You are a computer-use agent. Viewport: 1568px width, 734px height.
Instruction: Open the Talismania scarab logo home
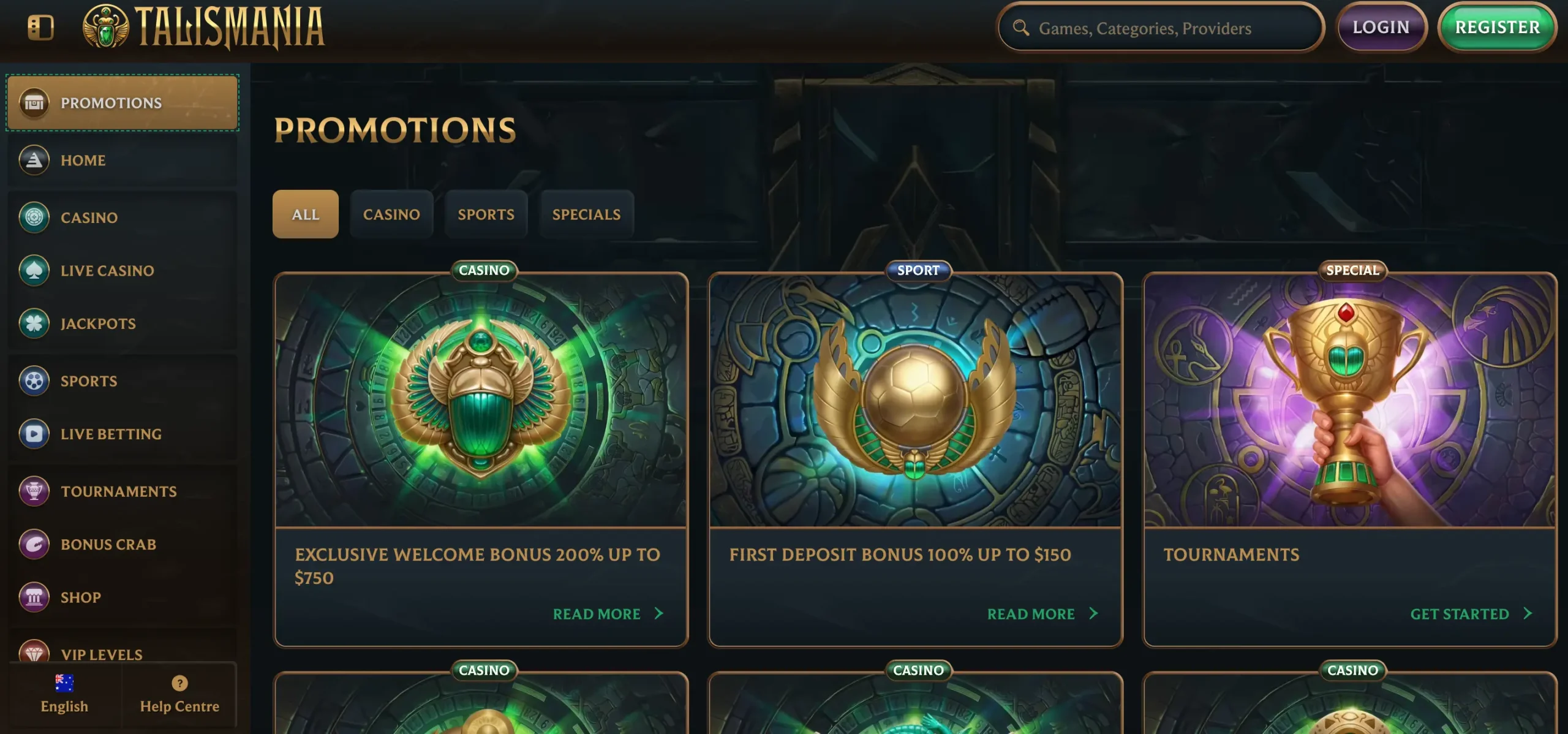pos(105,27)
